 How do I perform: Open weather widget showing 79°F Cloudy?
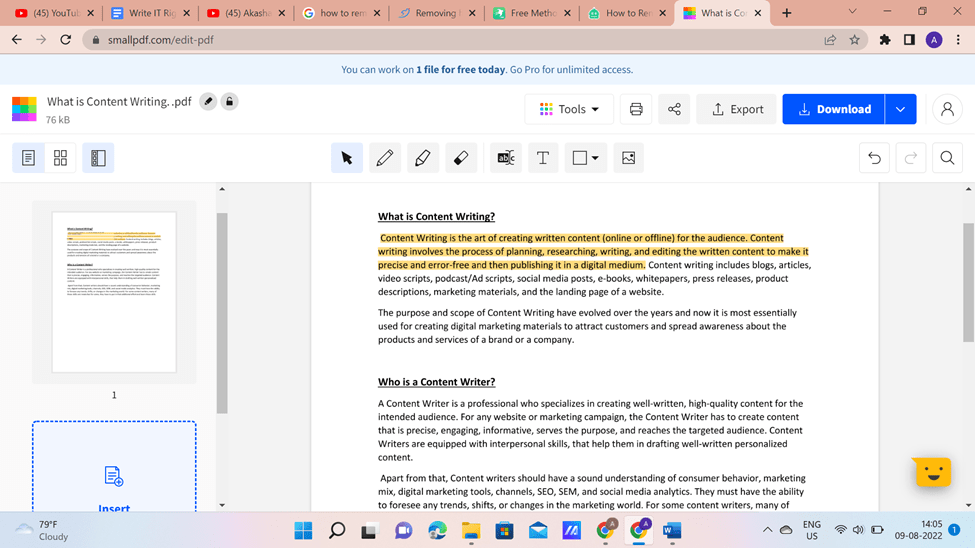click(x=41, y=531)
